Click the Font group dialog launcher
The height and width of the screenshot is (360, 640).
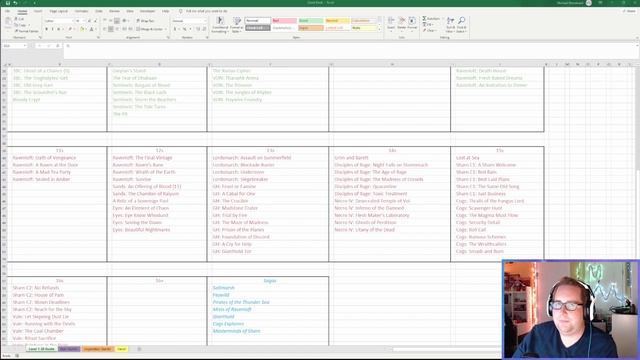coord(98,38)
